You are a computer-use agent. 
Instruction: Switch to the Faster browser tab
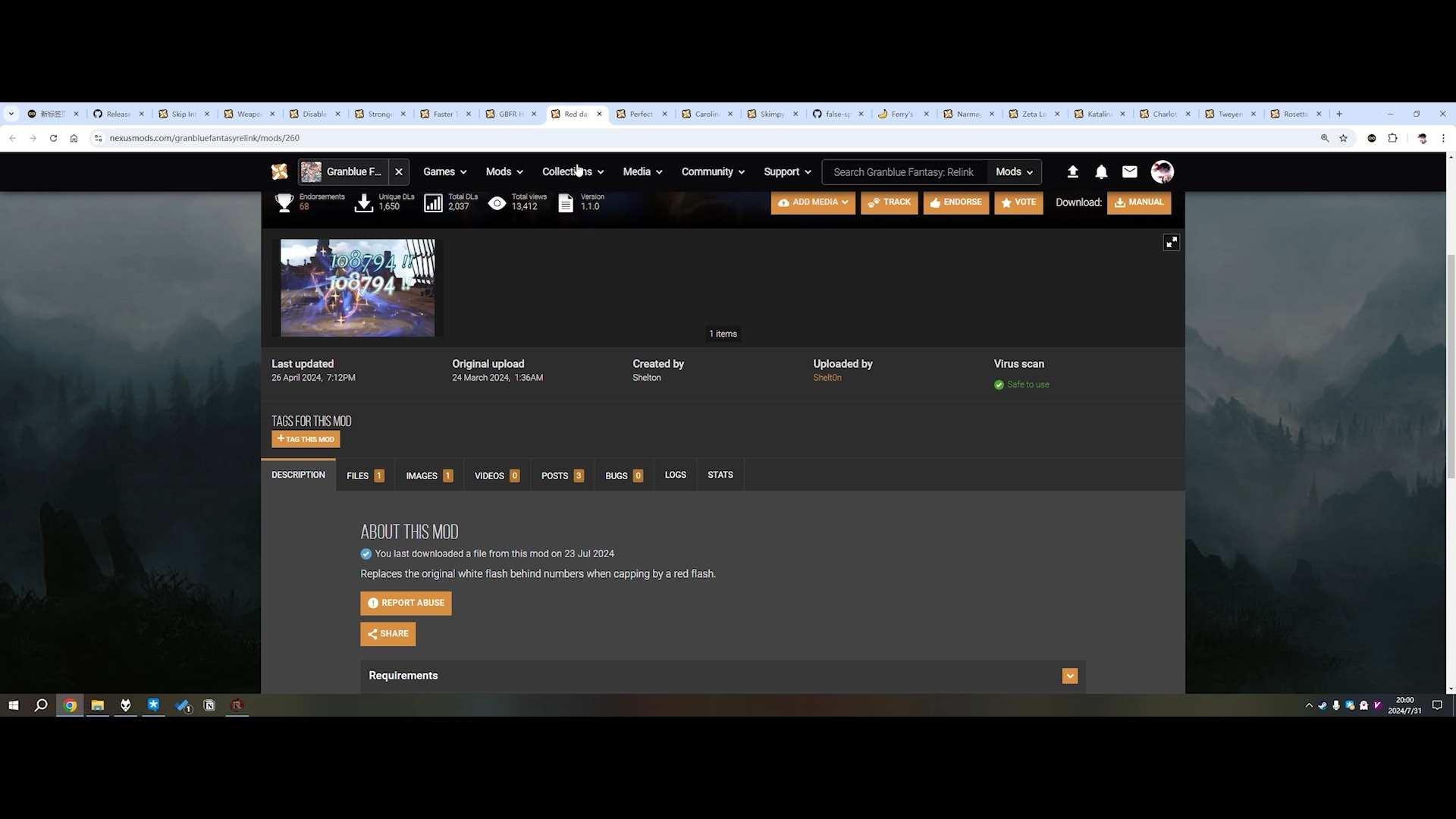tap(444, 114)
